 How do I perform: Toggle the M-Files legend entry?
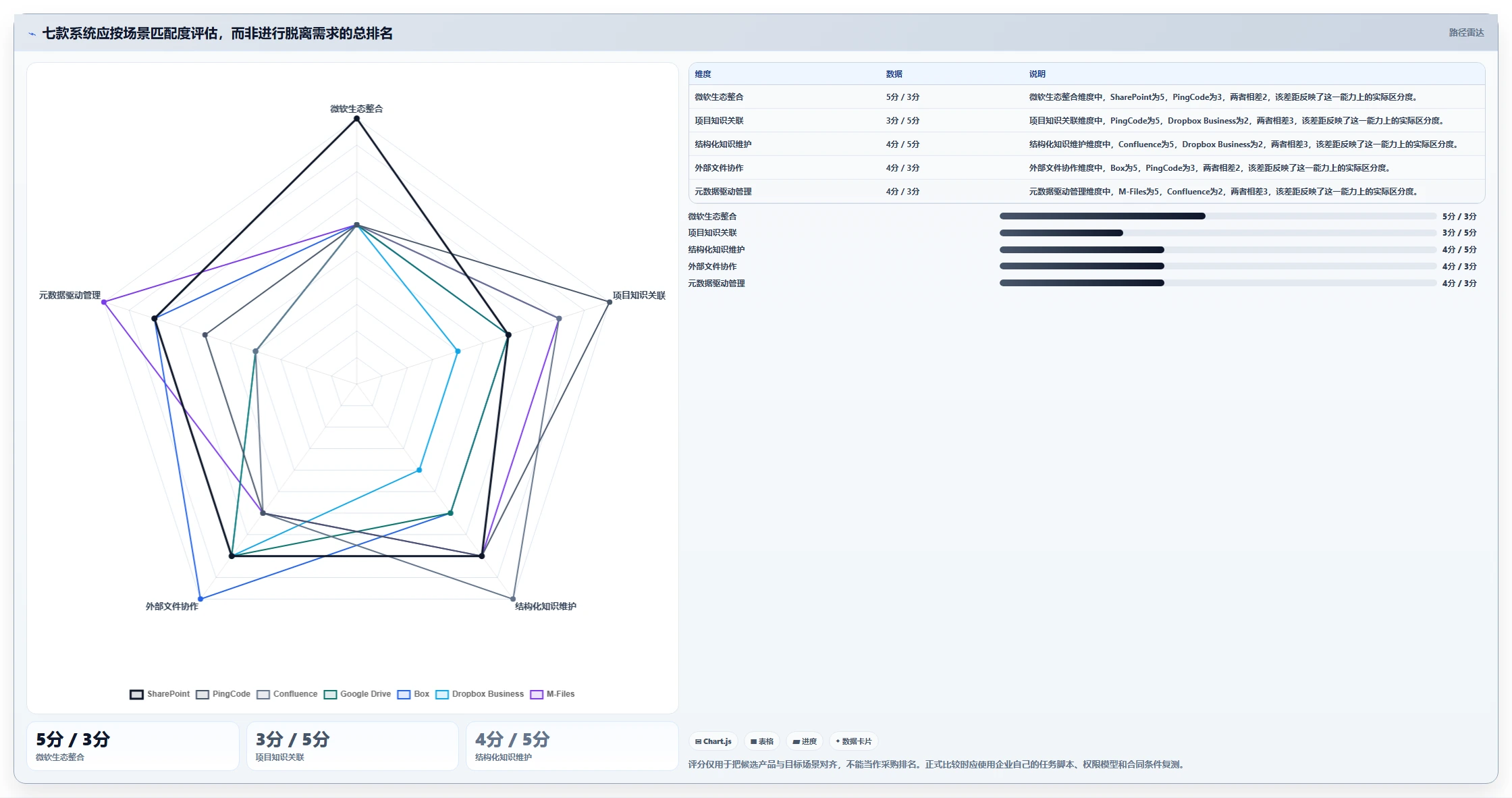552,694
